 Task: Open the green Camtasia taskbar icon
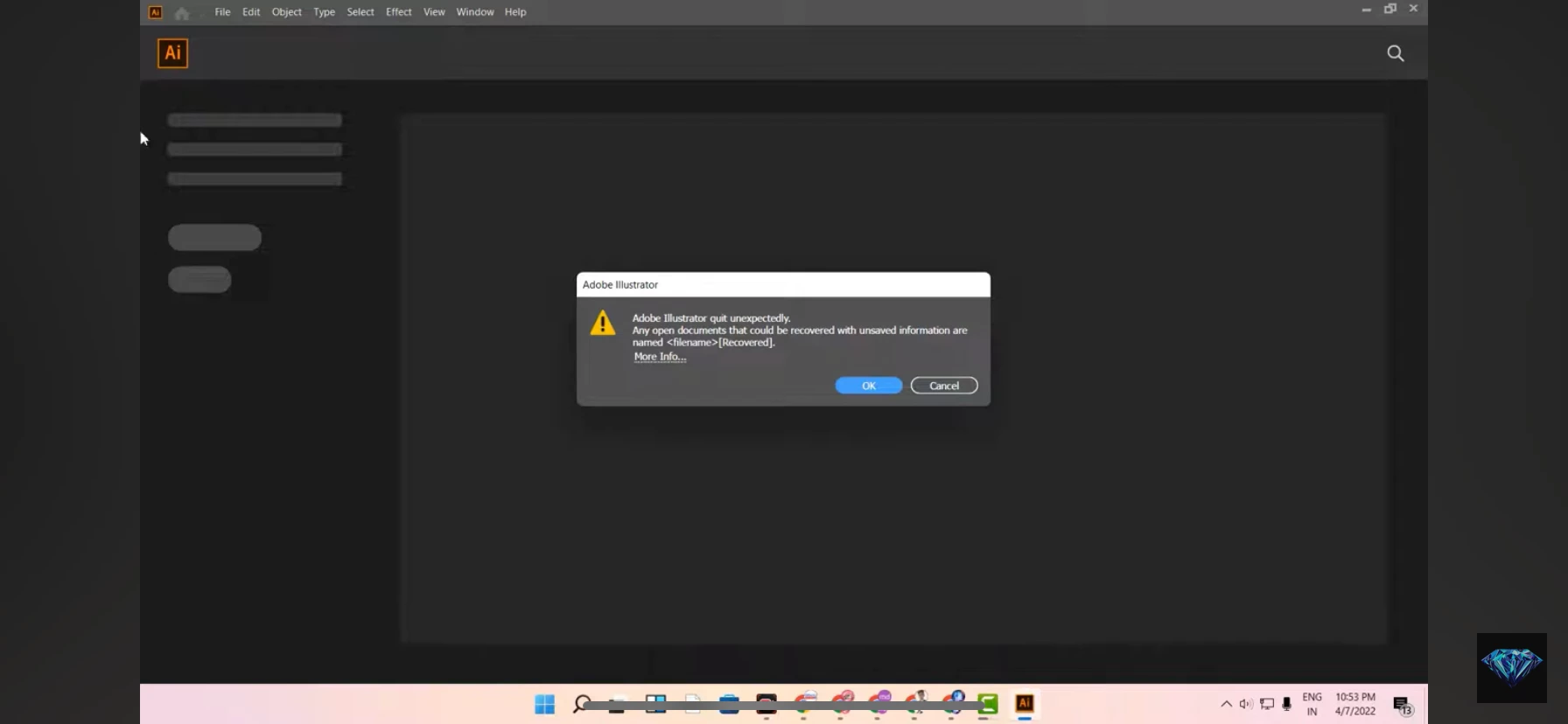[x=988, y=704]
